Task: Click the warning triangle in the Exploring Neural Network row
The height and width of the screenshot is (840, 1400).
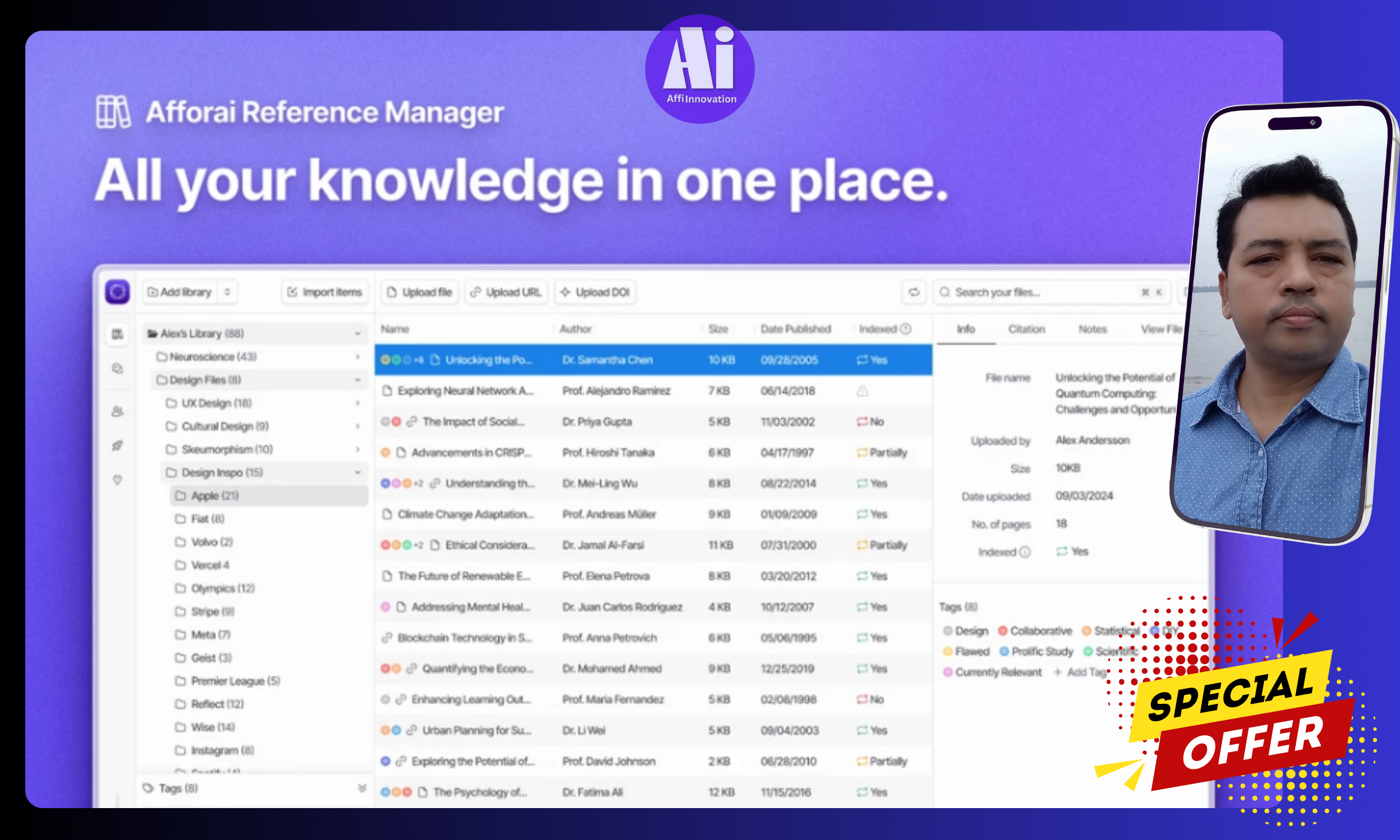Action: (862, 390)
